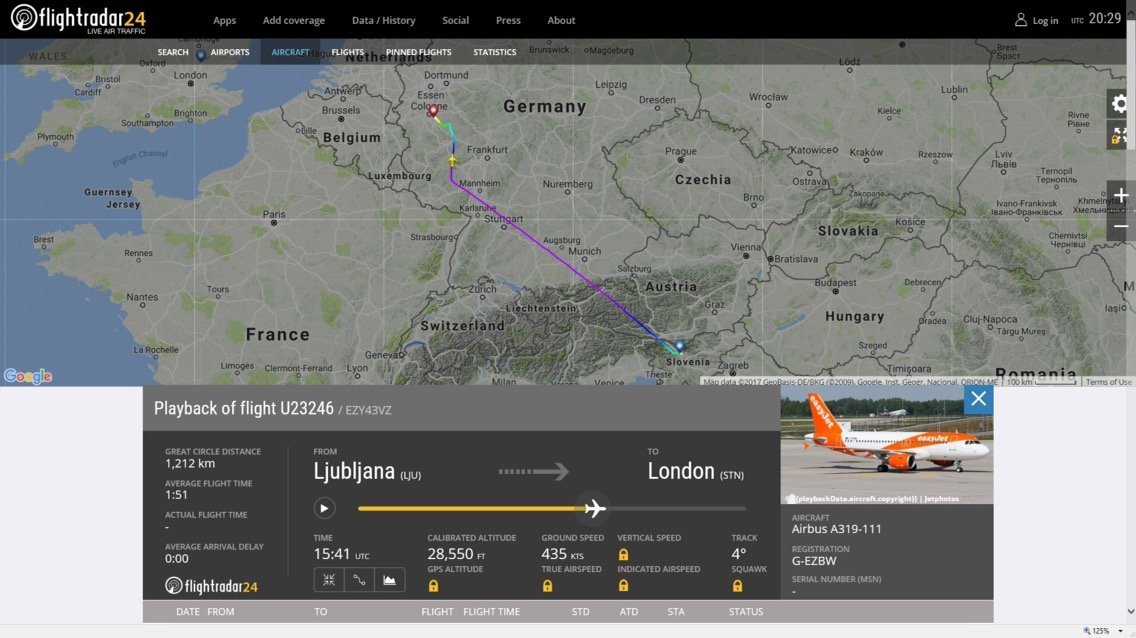The image size is (1136, 638).
Task: Zoom out the map with minus button
Action: (x=1121, y=227)
